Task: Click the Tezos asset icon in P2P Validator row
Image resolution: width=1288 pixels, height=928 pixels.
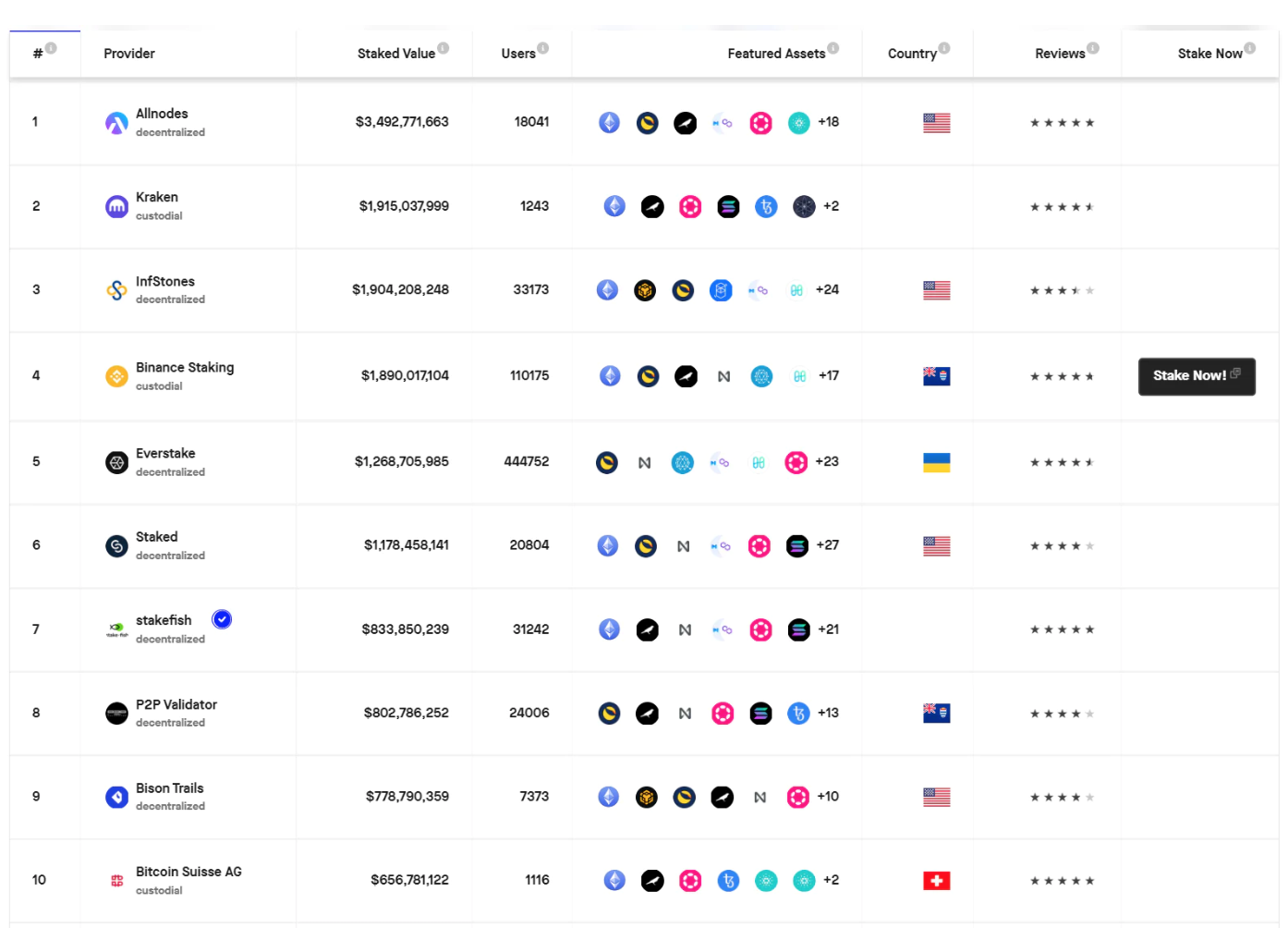Action: point(798,714)
